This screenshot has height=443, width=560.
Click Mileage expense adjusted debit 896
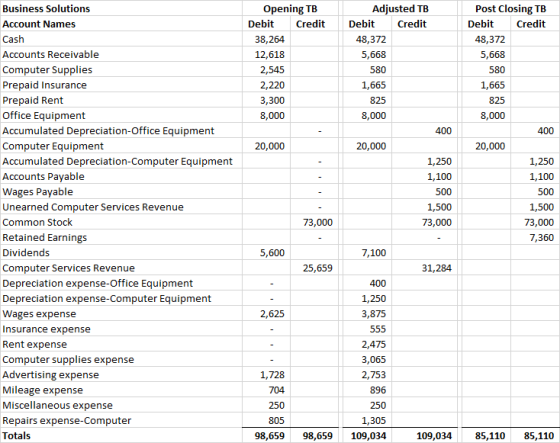(x=378, y=390)
